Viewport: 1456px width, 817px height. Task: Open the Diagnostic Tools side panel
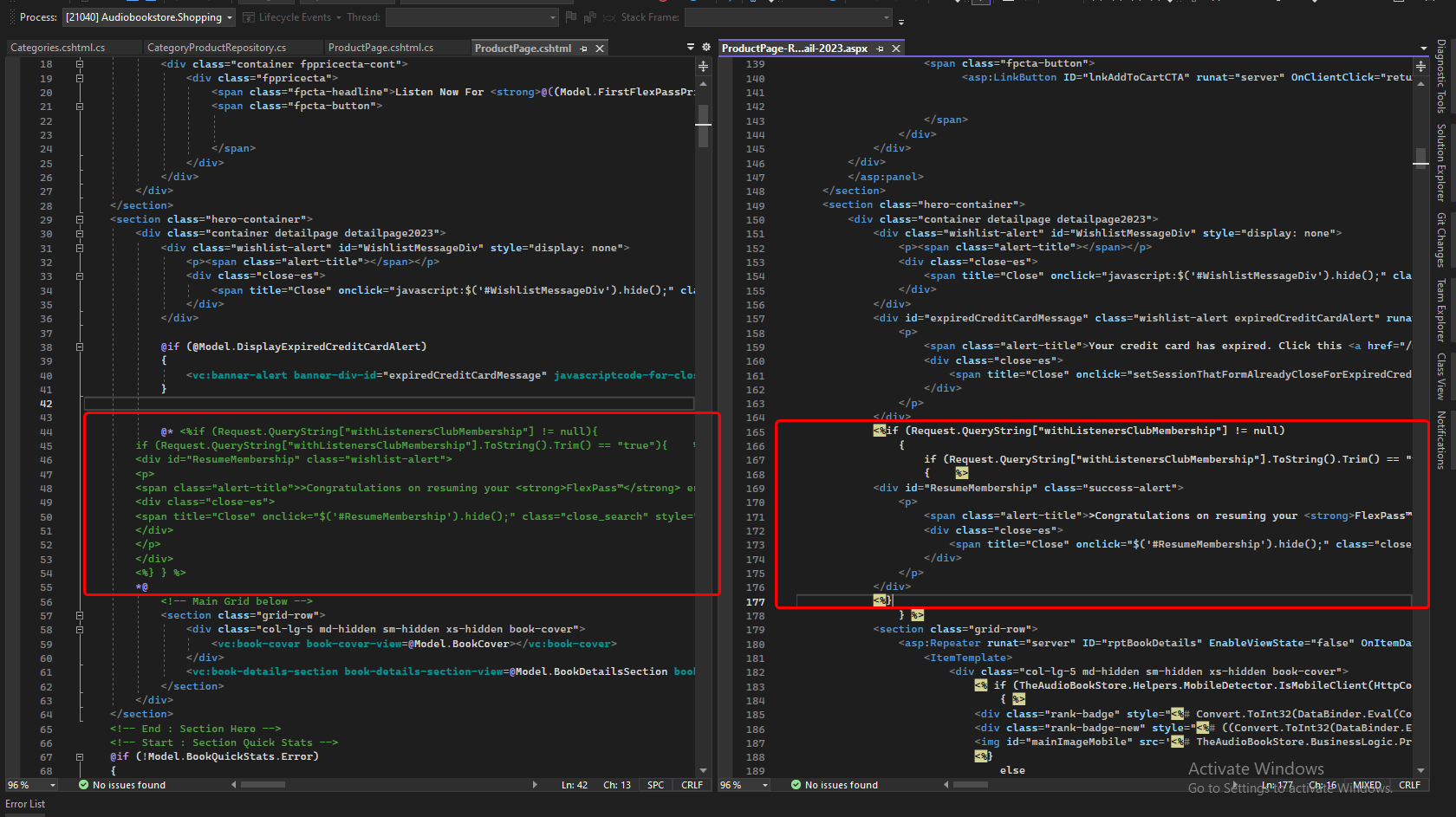click(x=1440, y=76)
